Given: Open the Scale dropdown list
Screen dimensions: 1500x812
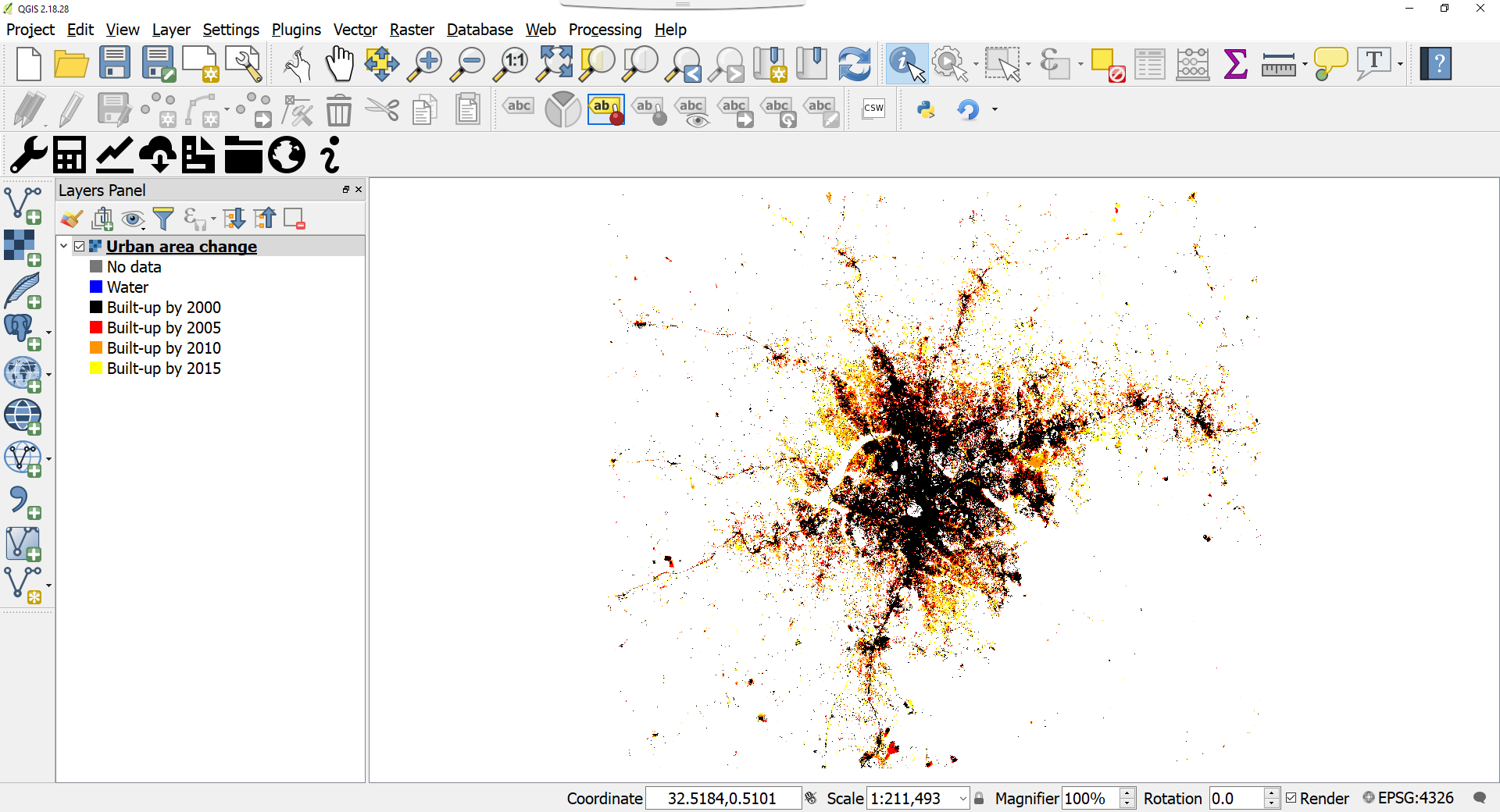Looking at the screenshot, I should click(x=962, y=798).
